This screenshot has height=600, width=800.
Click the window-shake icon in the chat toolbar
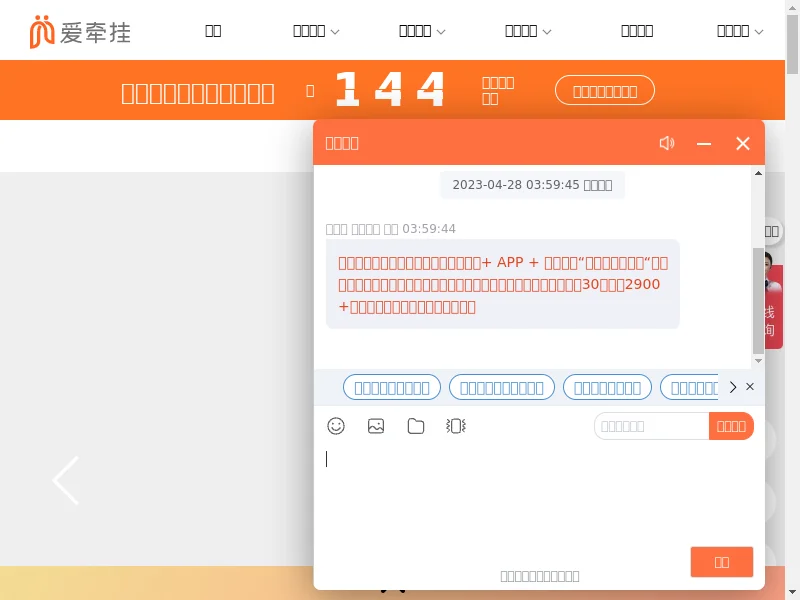(x=456, y=426)
